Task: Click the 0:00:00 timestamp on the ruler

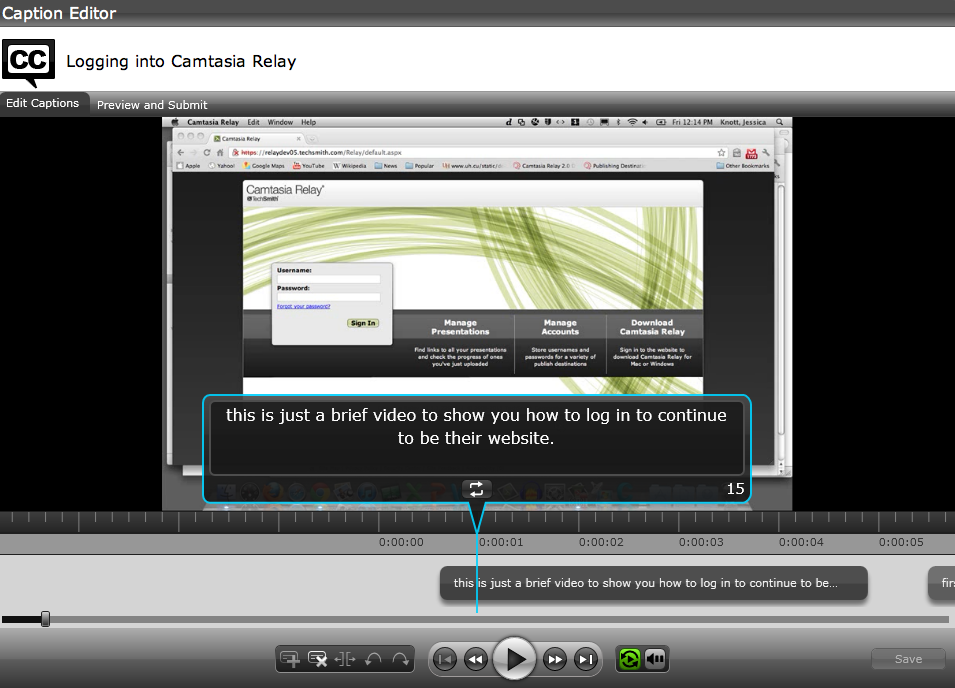Action: click(401, 542)
